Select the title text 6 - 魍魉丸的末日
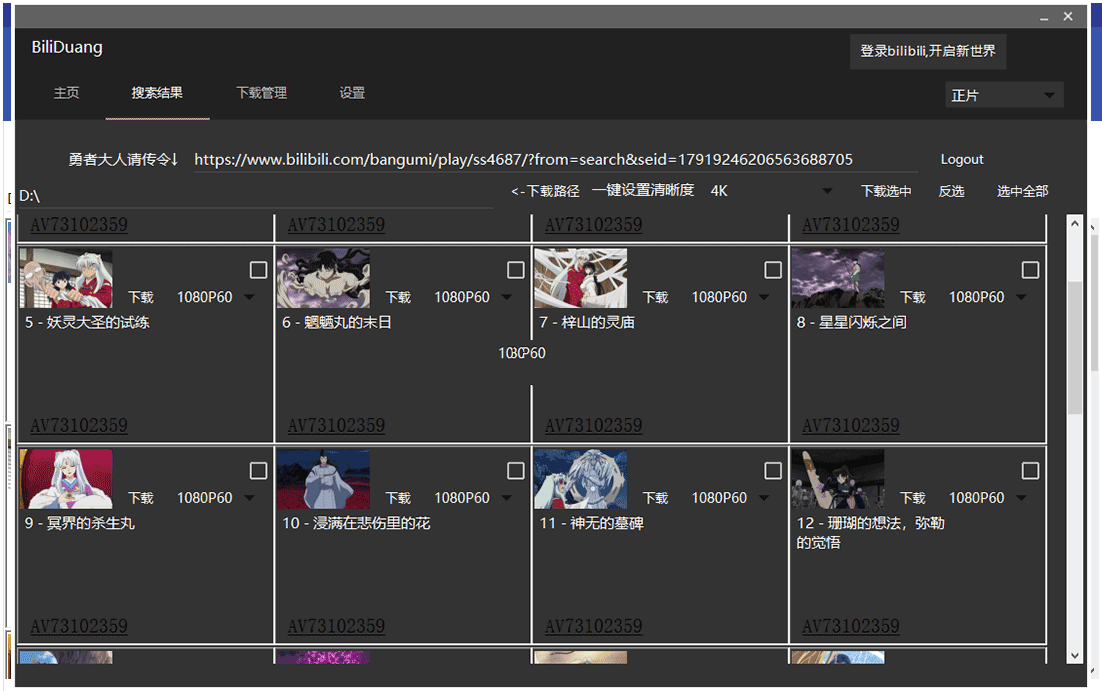This screenshot has height=691, width=1102. coord(337,323)
